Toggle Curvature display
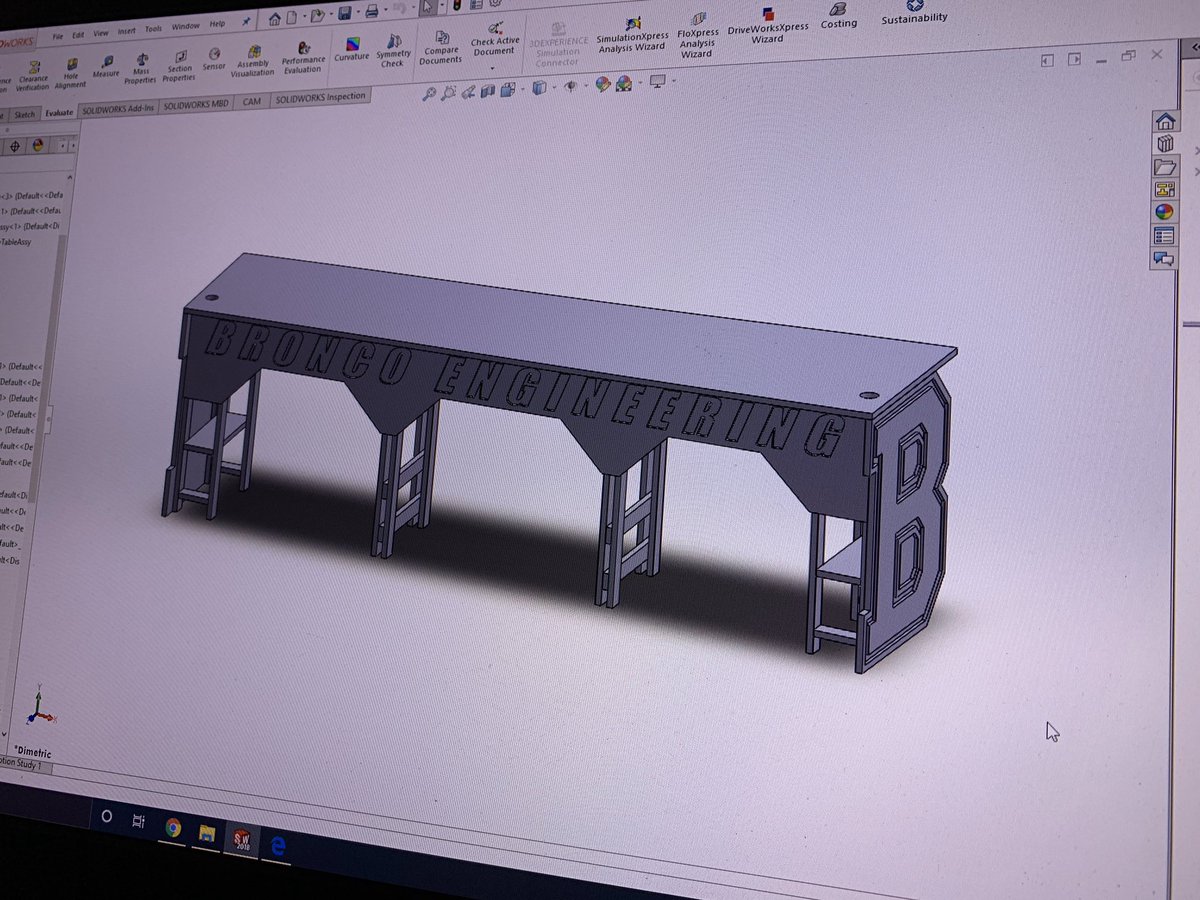 352,49
